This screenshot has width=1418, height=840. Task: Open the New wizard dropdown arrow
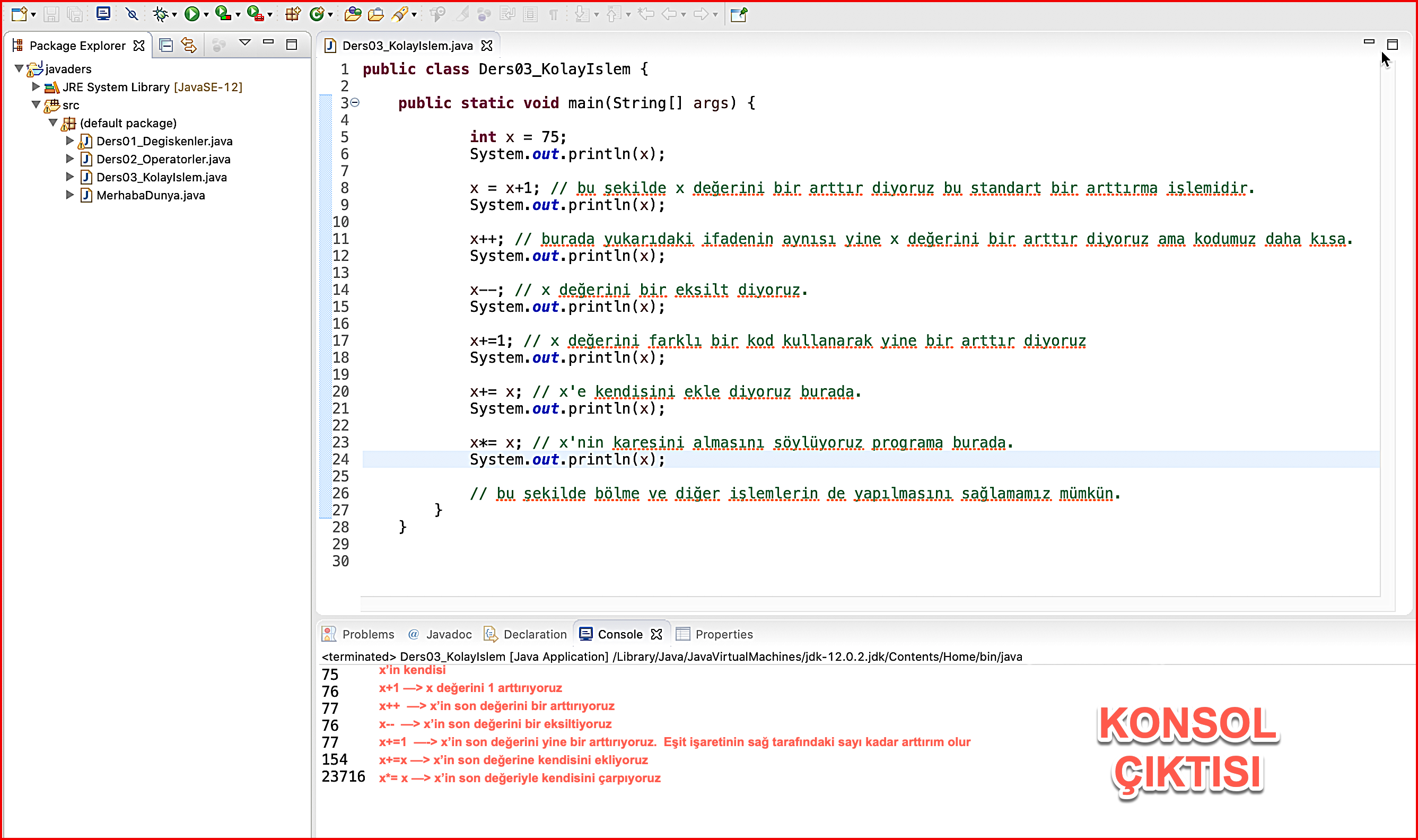point(33,15)
